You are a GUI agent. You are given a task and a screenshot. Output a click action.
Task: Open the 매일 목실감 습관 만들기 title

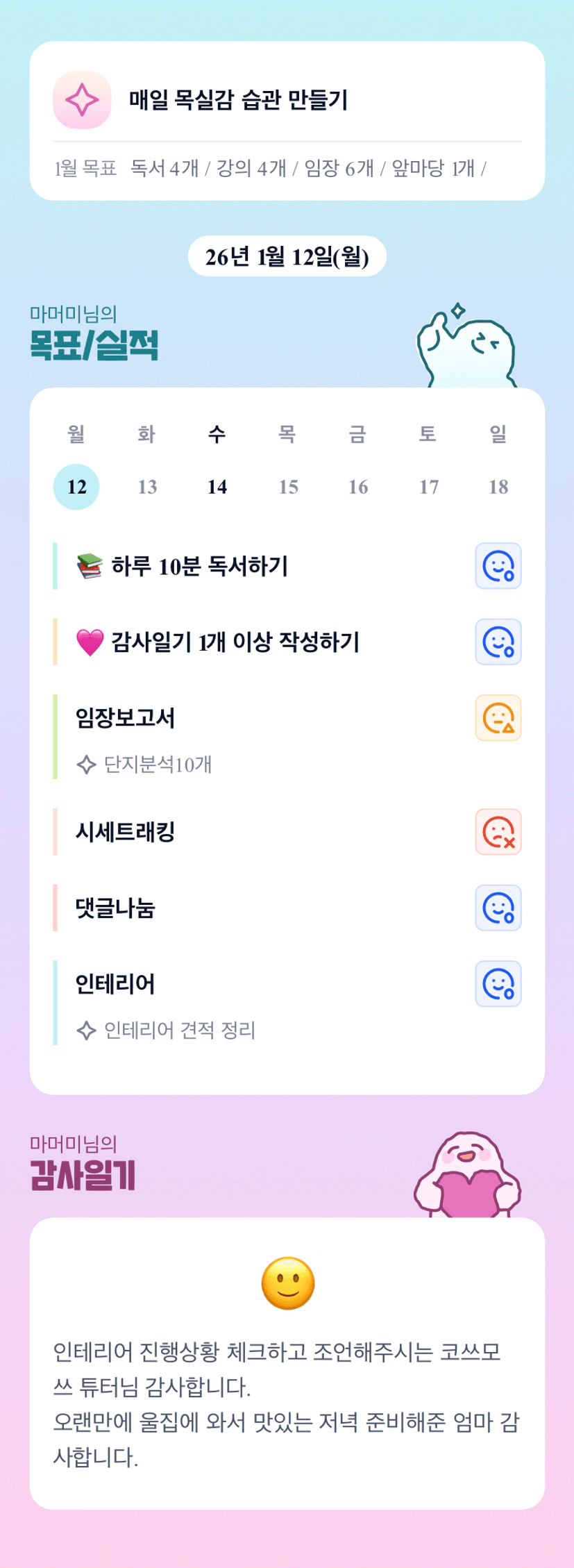click(x=238, y=100)
